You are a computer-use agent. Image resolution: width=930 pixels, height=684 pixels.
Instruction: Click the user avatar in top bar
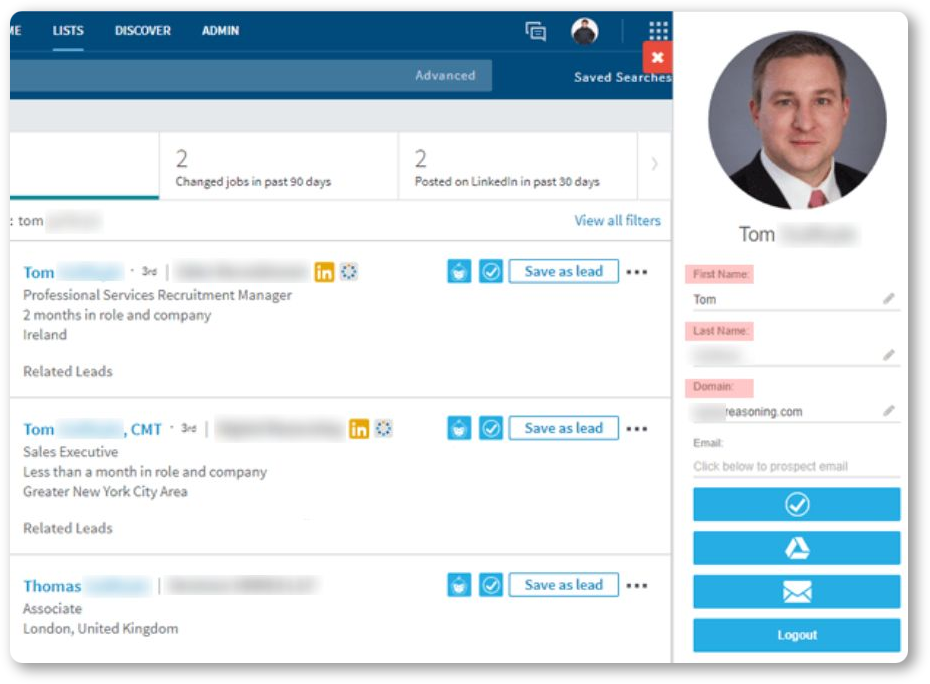584,31
